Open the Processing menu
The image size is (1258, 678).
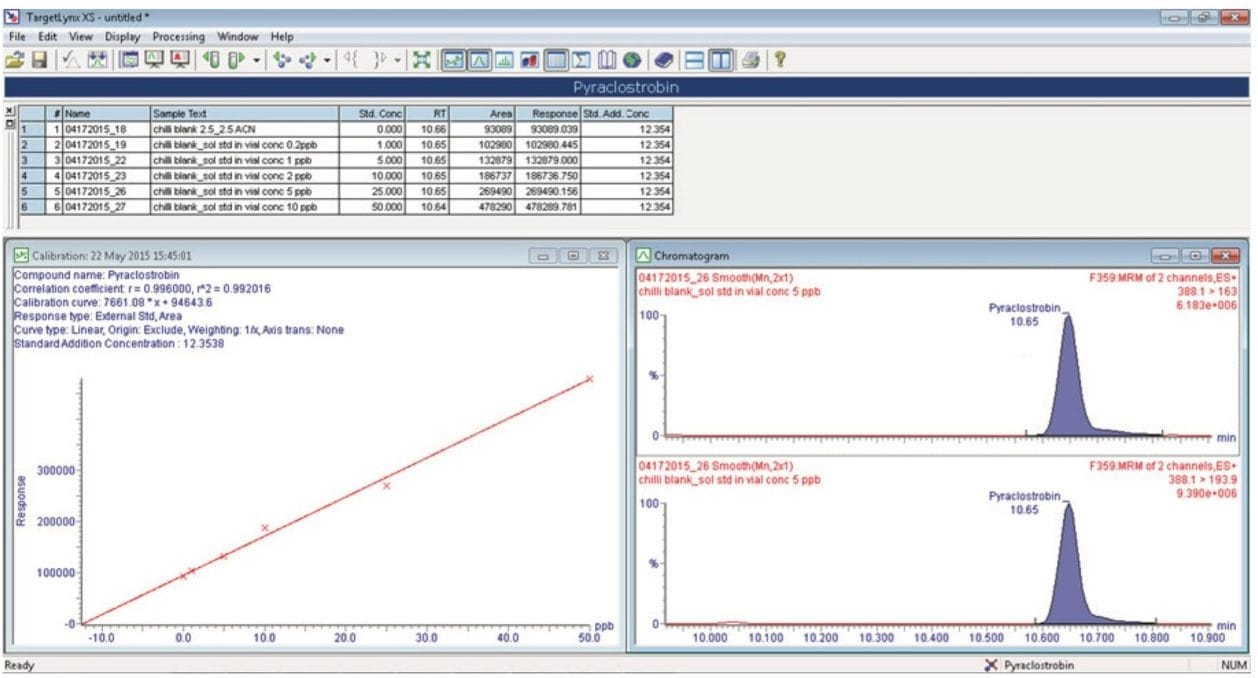click(x=179, y=37)
